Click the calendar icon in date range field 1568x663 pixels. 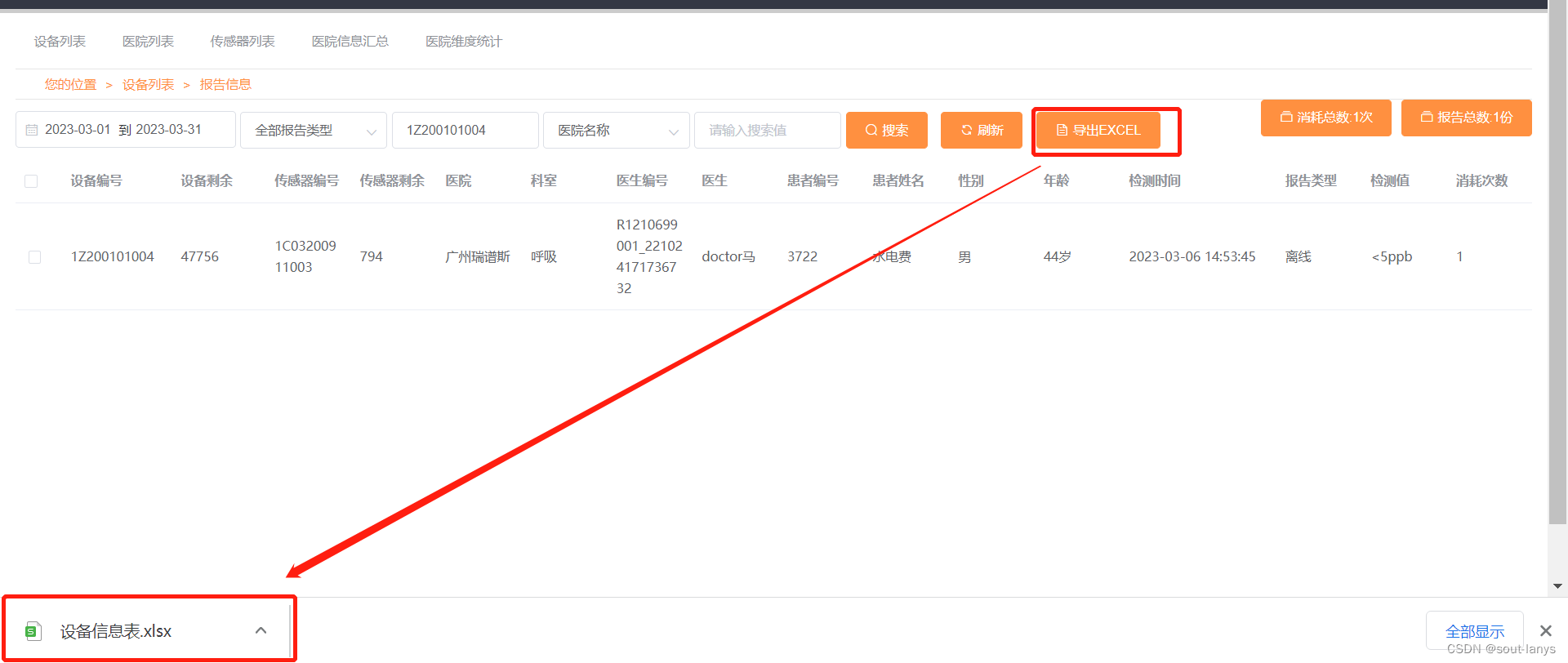point(32,130)
